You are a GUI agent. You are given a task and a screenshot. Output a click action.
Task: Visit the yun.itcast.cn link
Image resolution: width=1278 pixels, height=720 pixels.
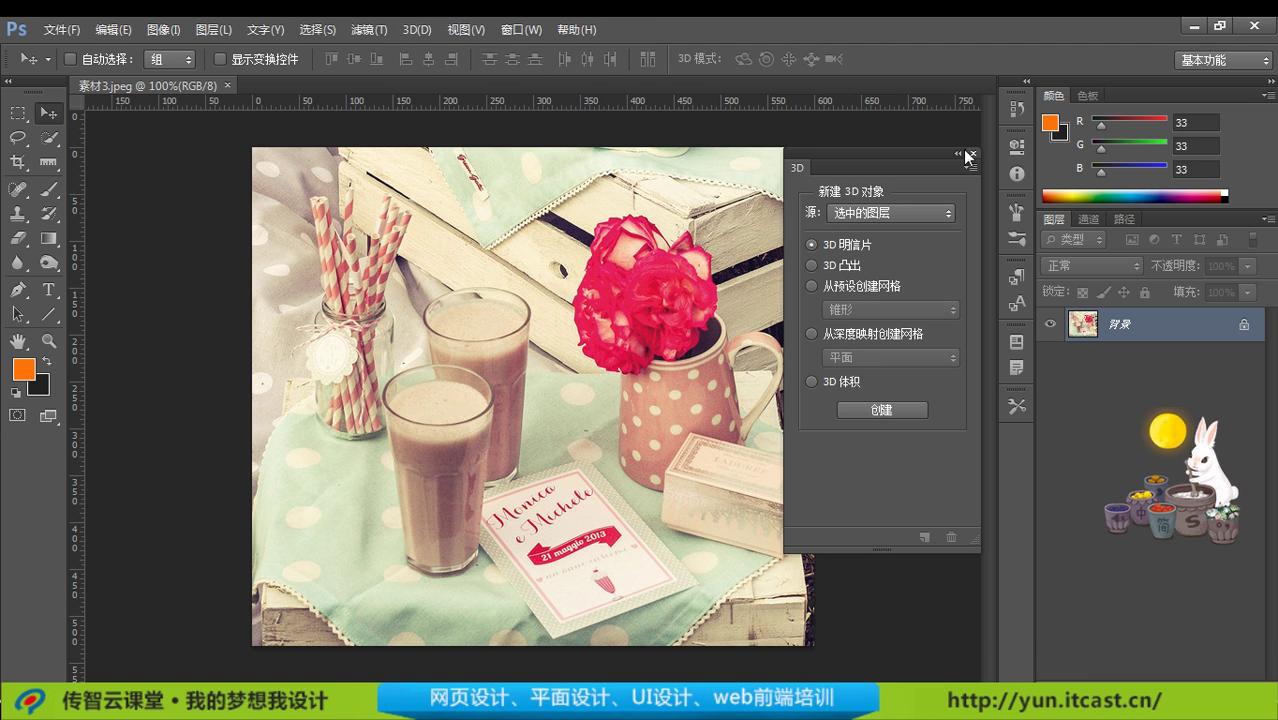(1054, 700)
